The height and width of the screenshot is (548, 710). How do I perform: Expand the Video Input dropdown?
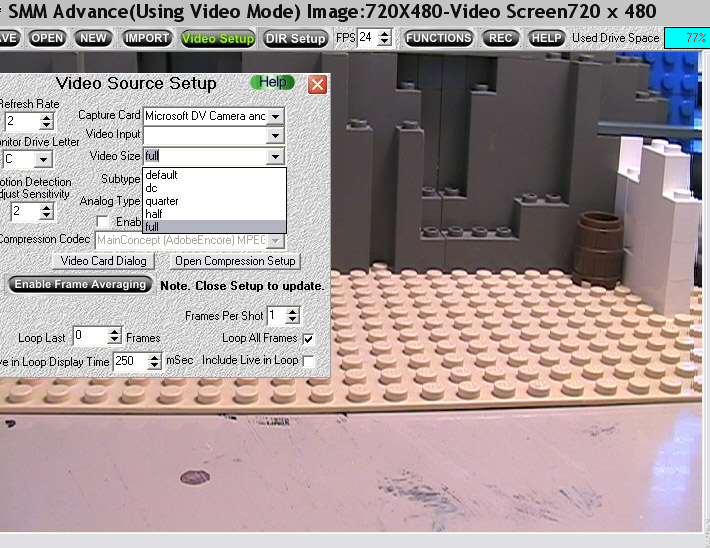(x=275, y=135)
